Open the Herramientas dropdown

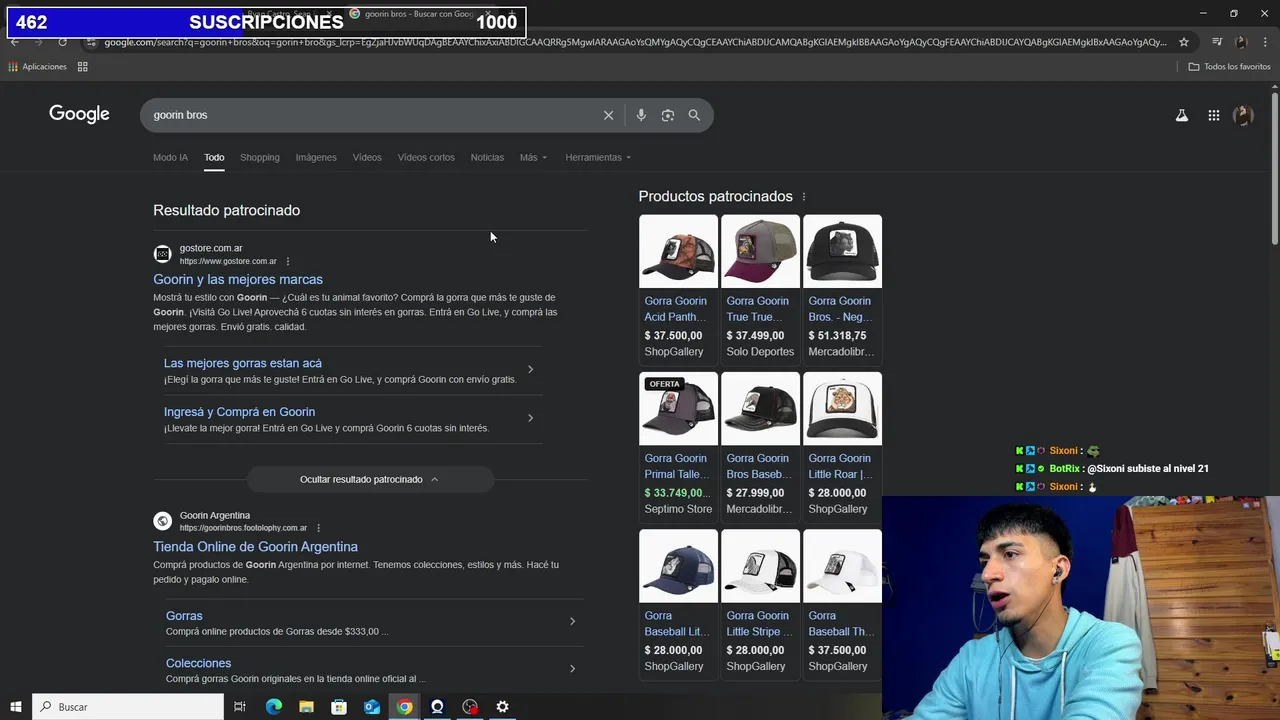pos(598,157)
